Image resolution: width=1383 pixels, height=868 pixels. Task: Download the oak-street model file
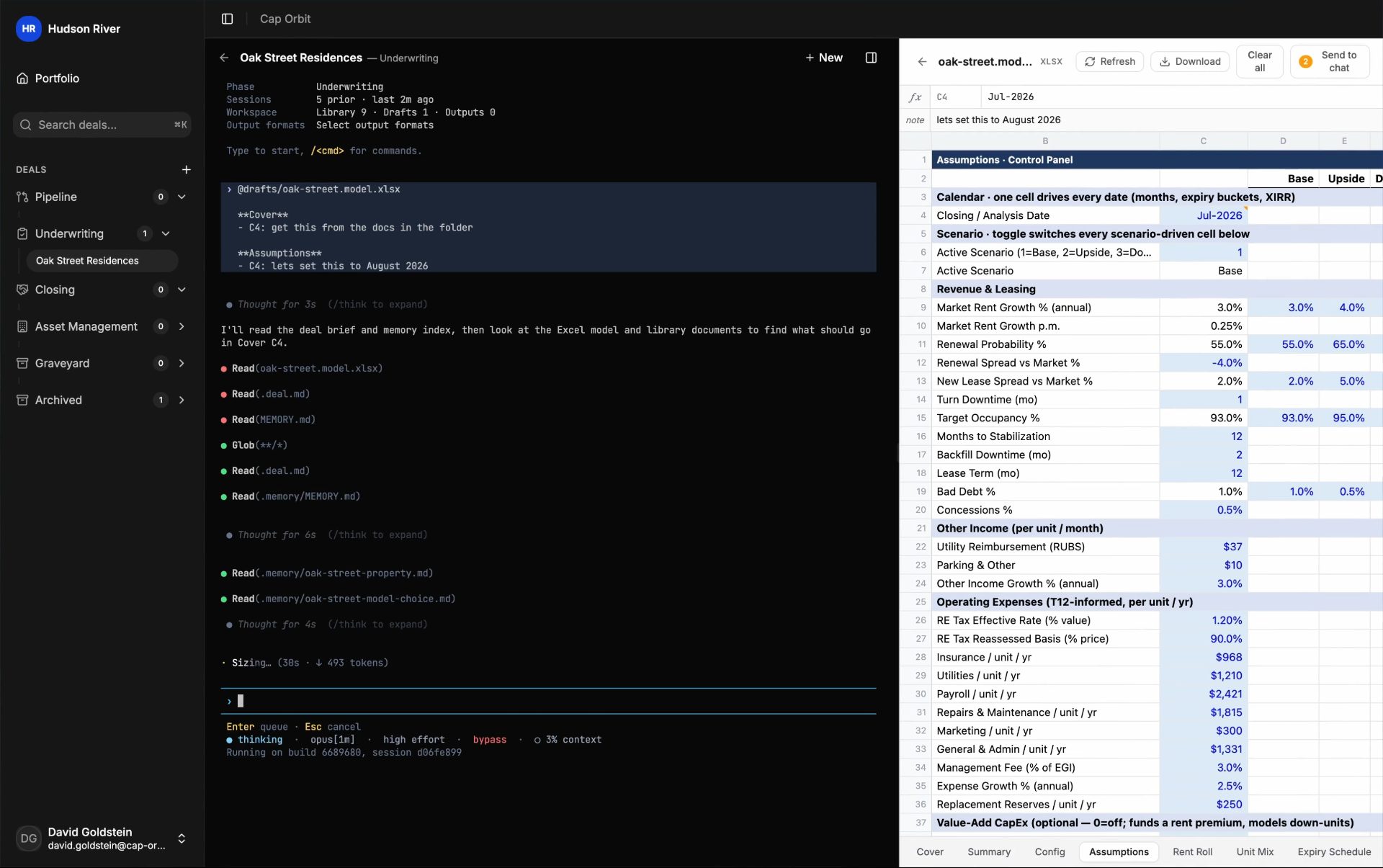1190,61
